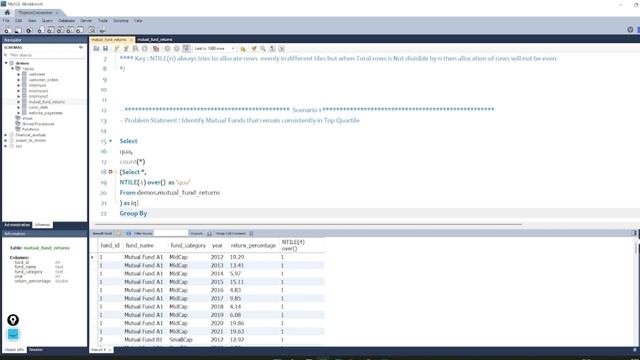Open a script file in the editor
The width and height of the screenshot is (640, 360).
96,49
